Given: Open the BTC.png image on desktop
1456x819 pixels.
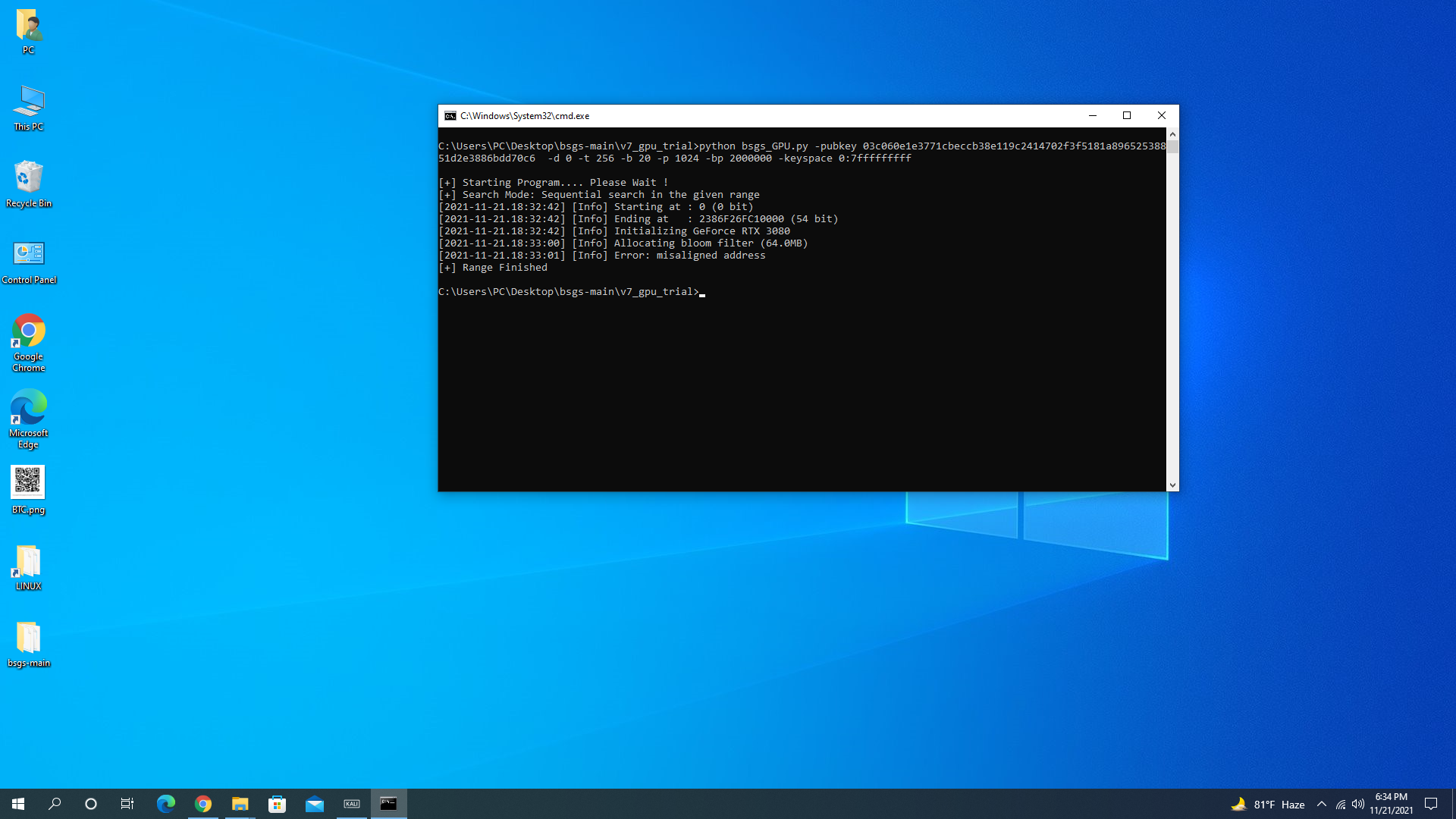Looking at the screenshot, I should (28, 480).
